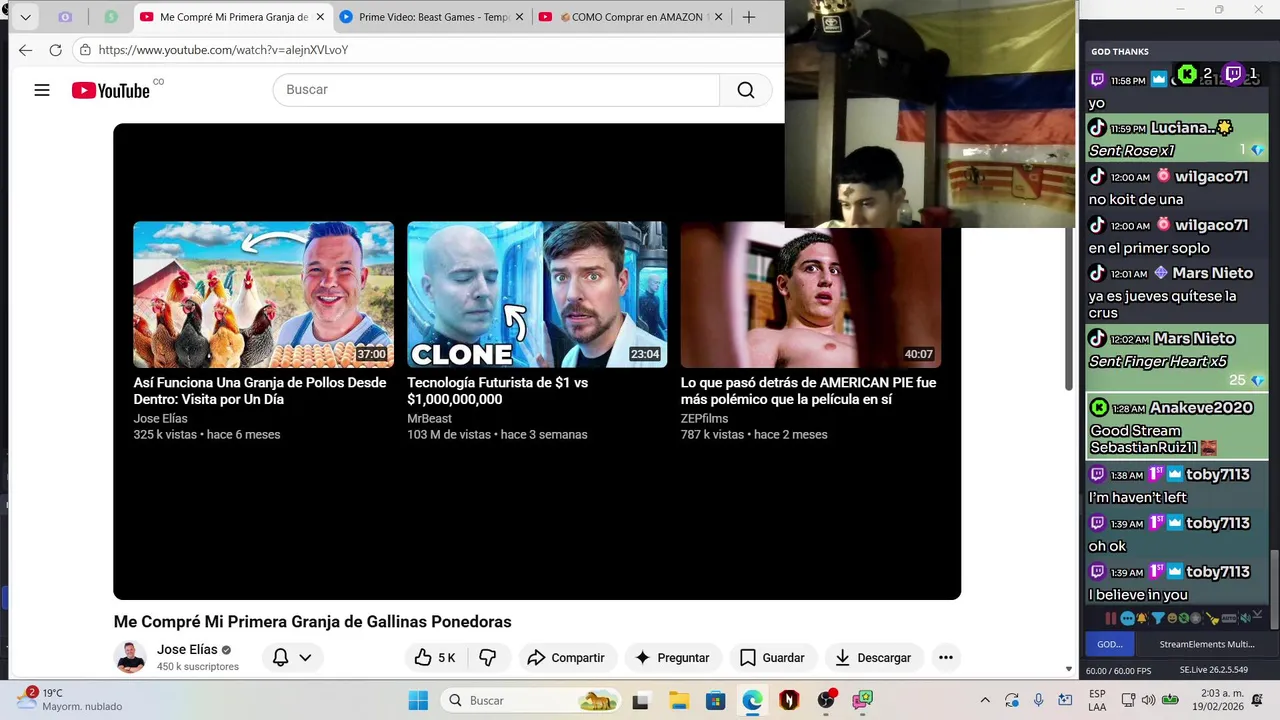Click the ESP LAA language indicator
1280x720 pixels.
1097,700
